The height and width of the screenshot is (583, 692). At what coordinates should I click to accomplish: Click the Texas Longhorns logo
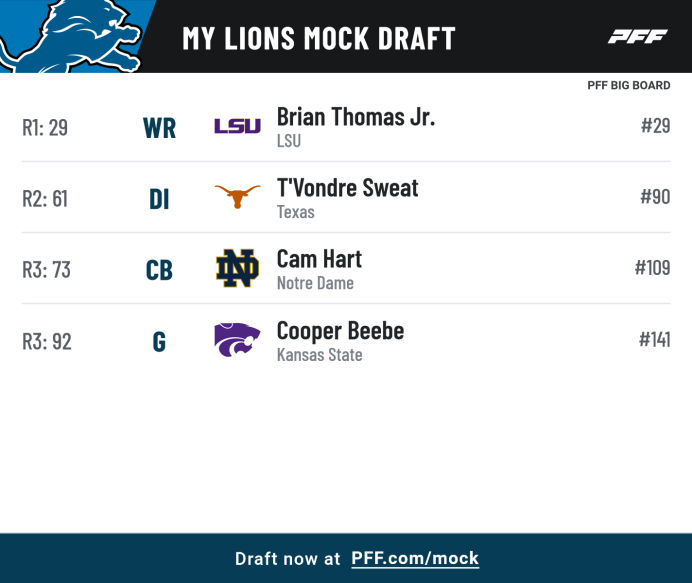coord(237,197)
